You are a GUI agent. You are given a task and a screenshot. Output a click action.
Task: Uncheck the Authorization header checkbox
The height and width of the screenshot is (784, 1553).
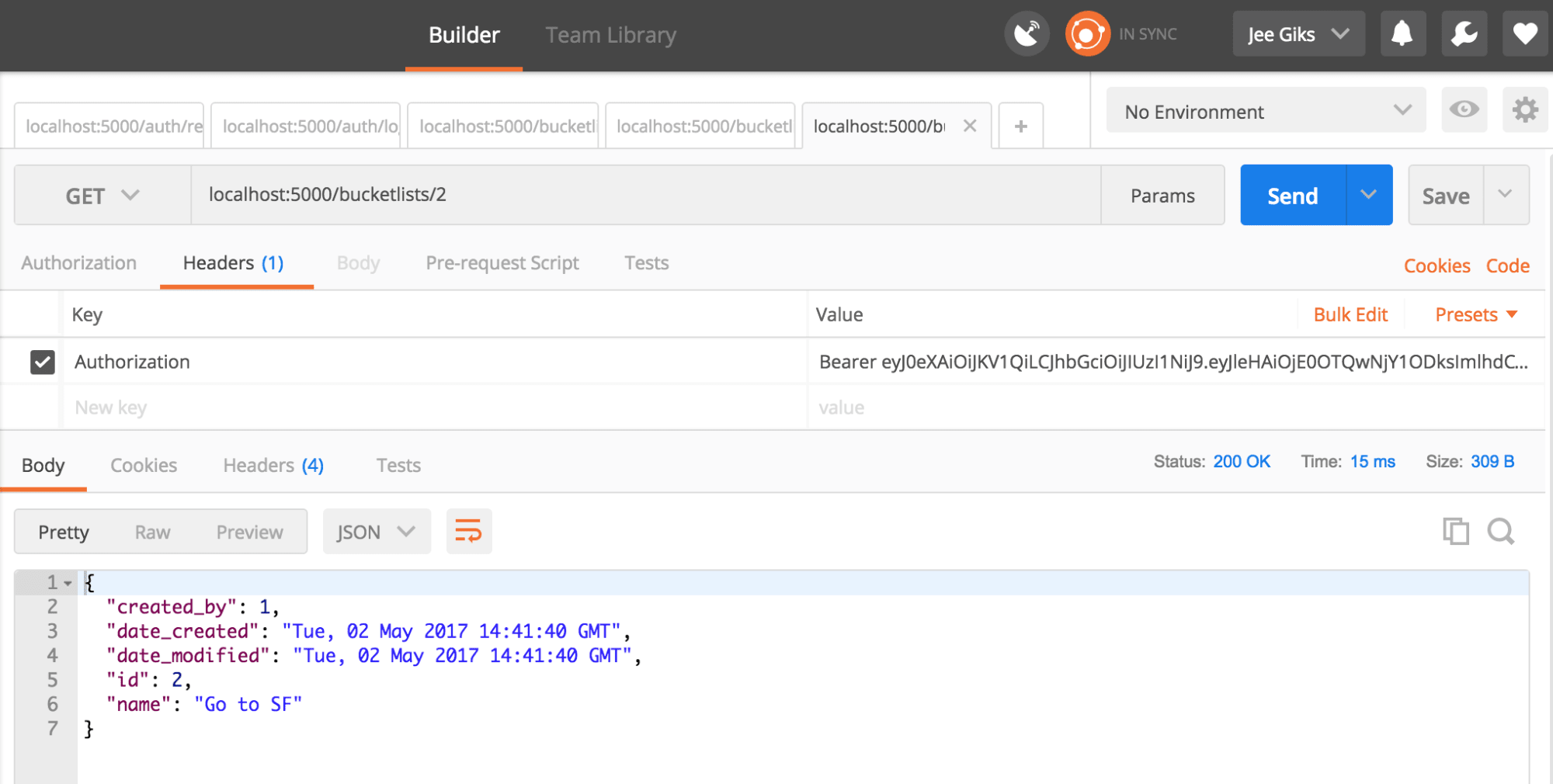click(43, 362)
